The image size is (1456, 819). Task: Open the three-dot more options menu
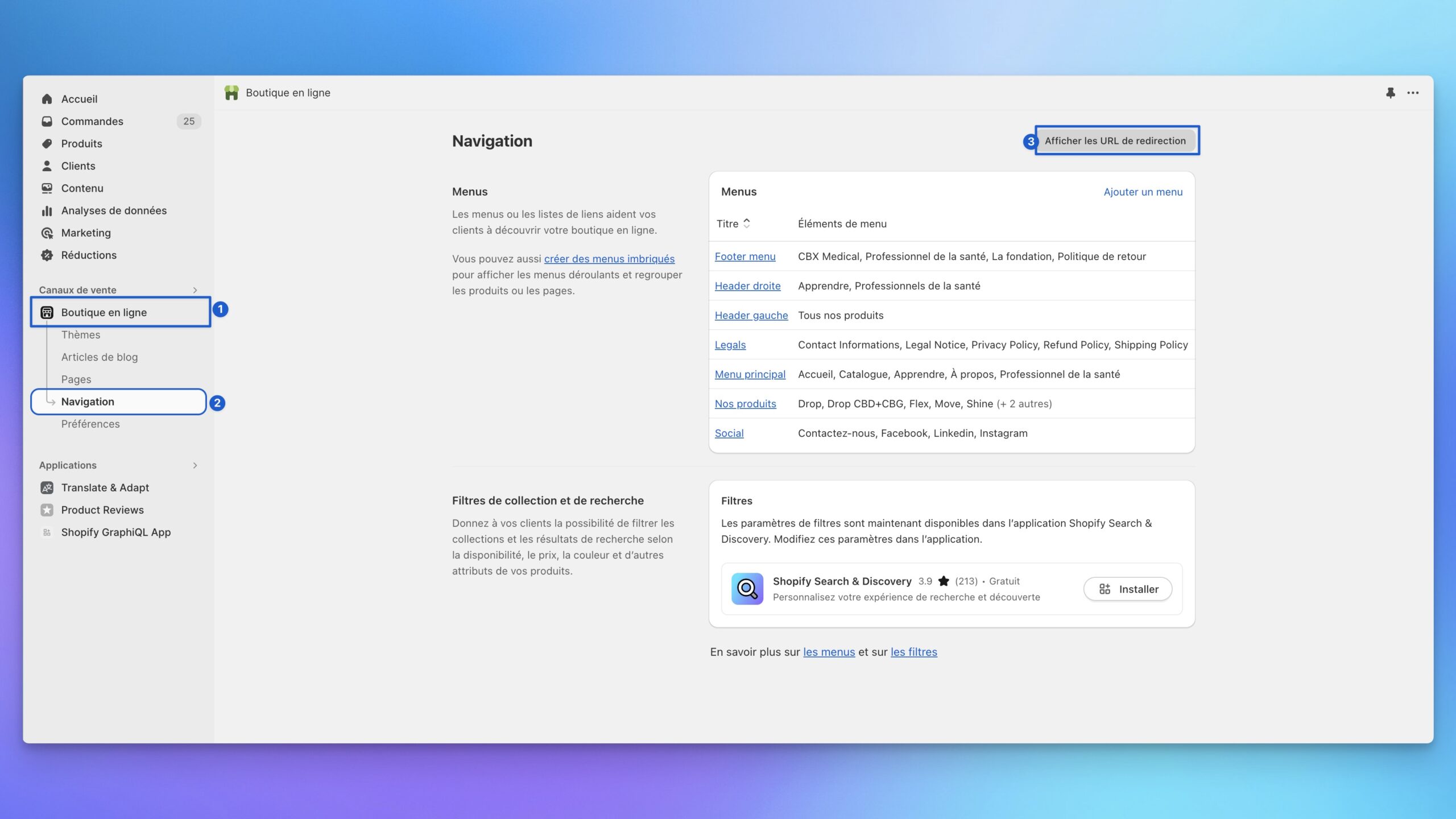[1413, 93]
